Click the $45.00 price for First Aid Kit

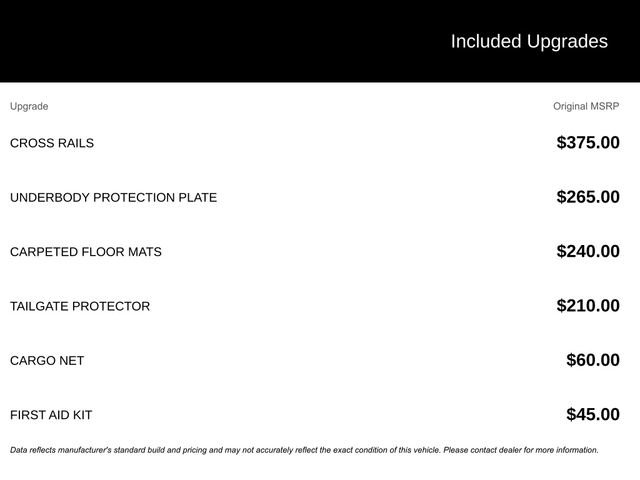(x=593, y=415)
